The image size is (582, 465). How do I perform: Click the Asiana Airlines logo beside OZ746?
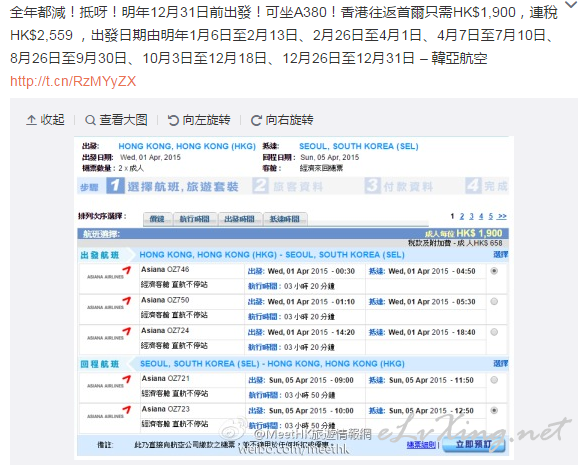click(109, 274)
